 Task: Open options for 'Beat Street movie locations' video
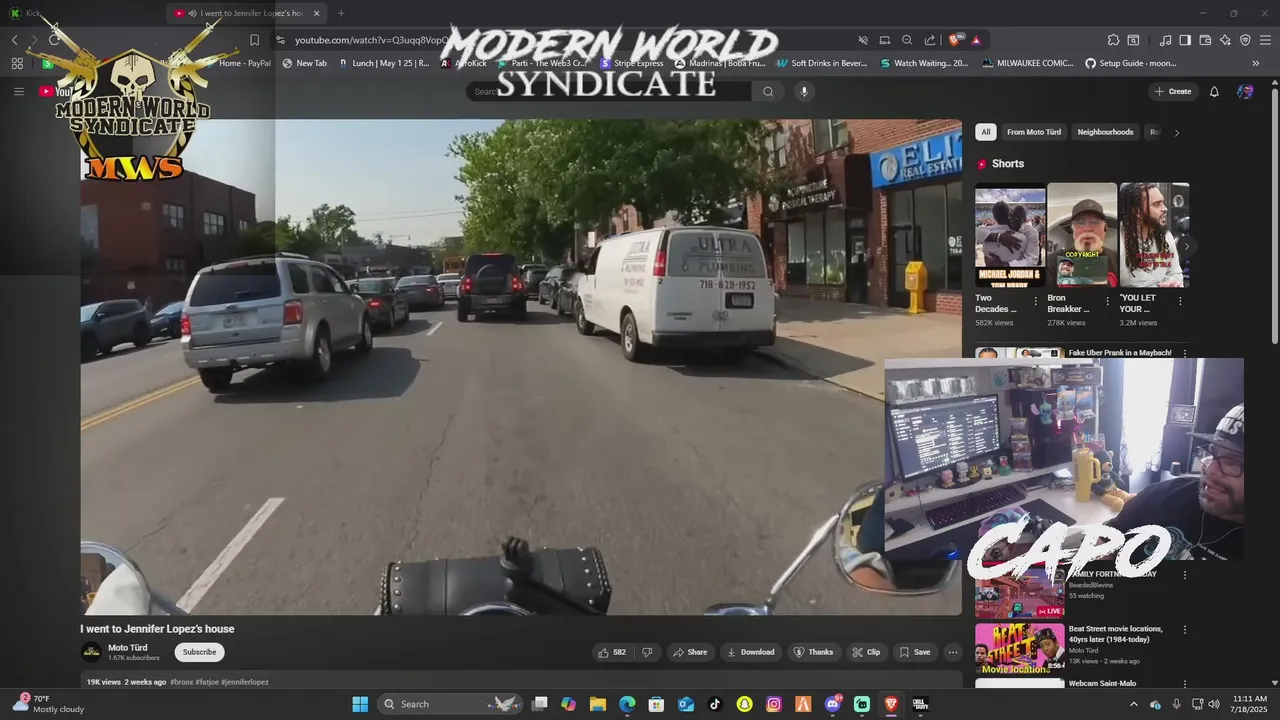(1185, 630)
